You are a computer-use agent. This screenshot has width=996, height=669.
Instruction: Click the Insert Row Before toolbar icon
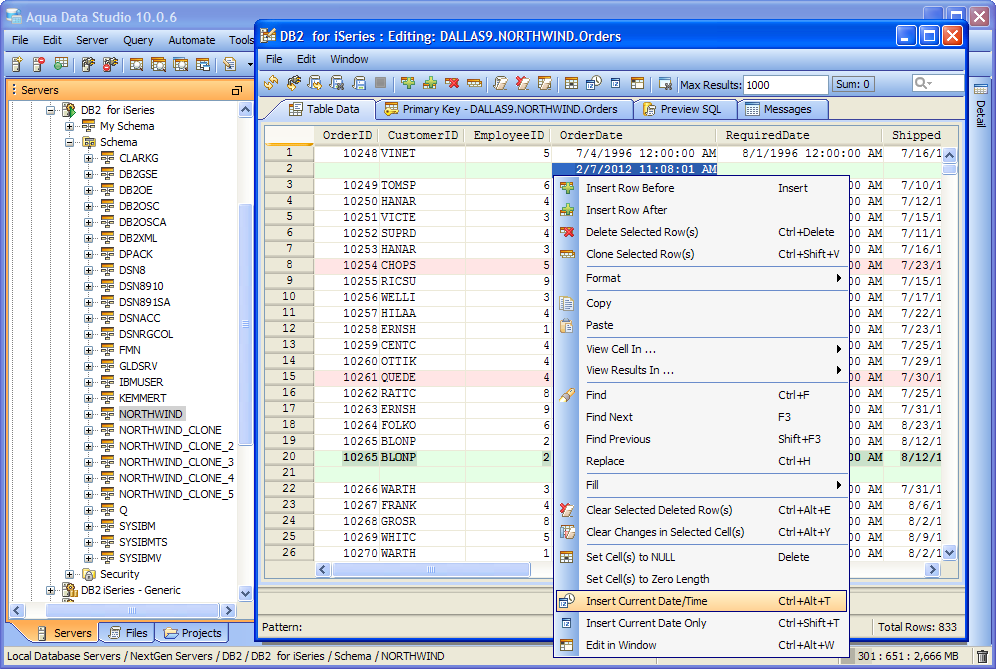pos(408,83)
